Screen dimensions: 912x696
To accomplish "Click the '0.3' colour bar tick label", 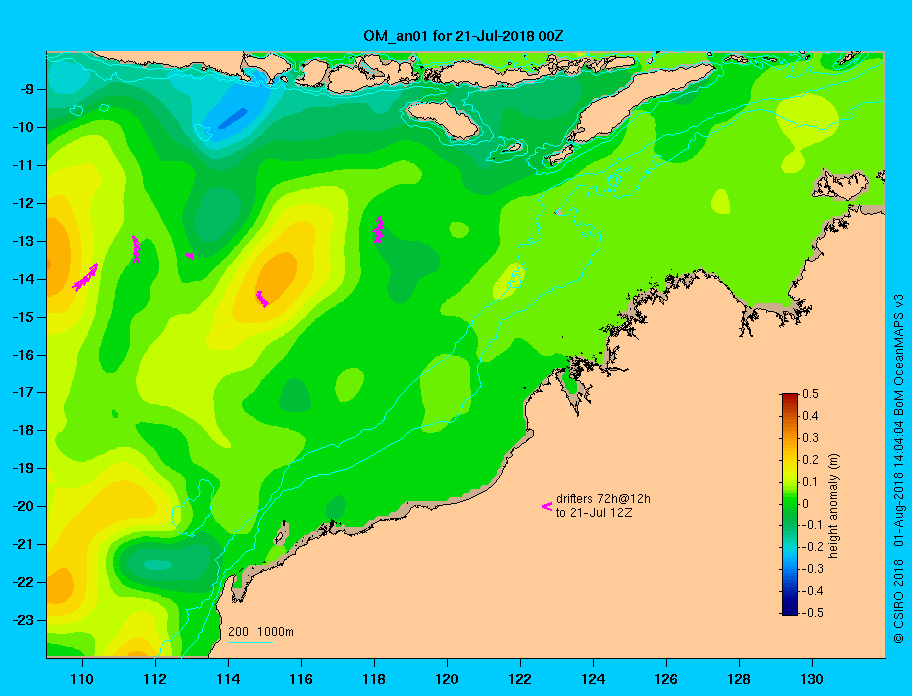I will [x=810, y=438].
